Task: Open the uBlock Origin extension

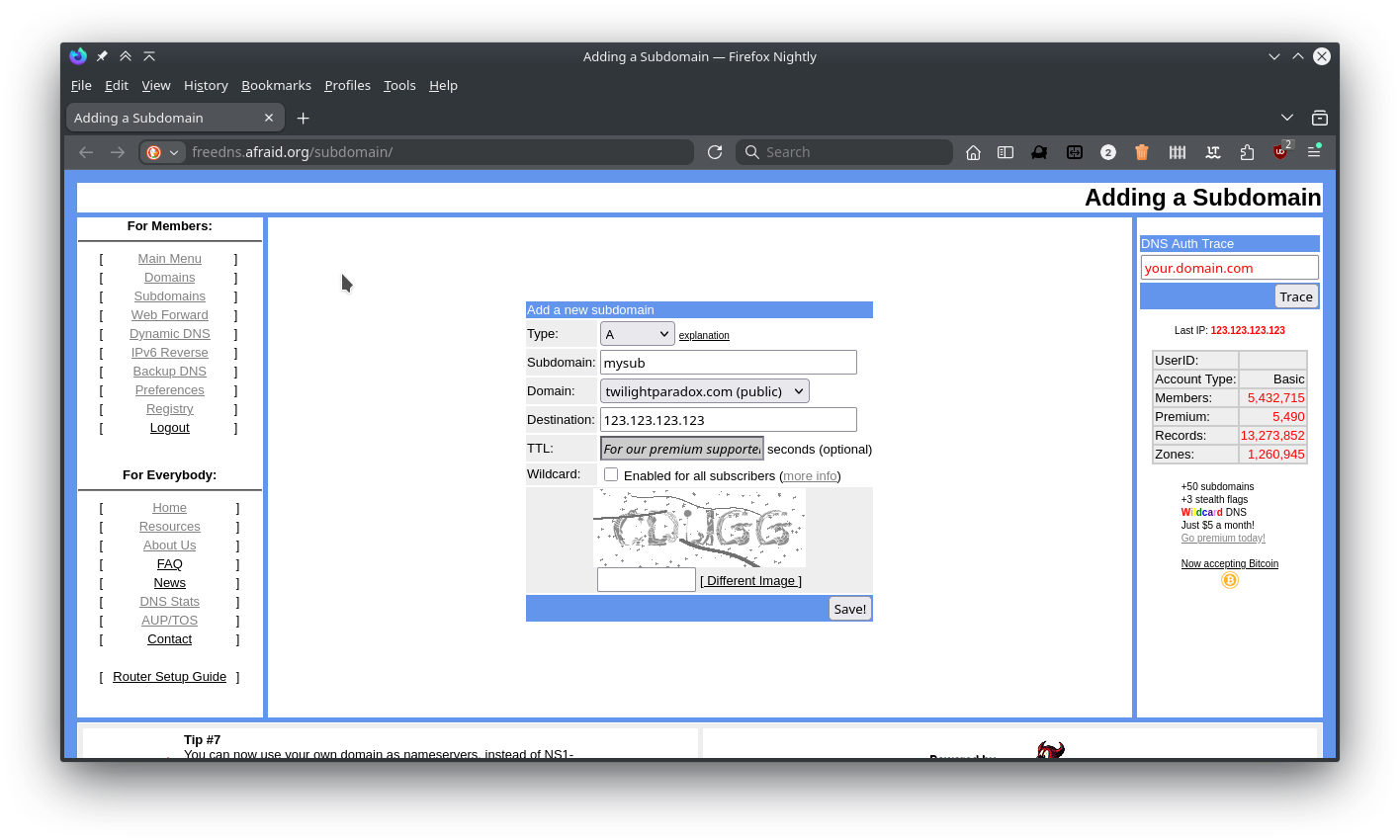Action: (1281, 152)
